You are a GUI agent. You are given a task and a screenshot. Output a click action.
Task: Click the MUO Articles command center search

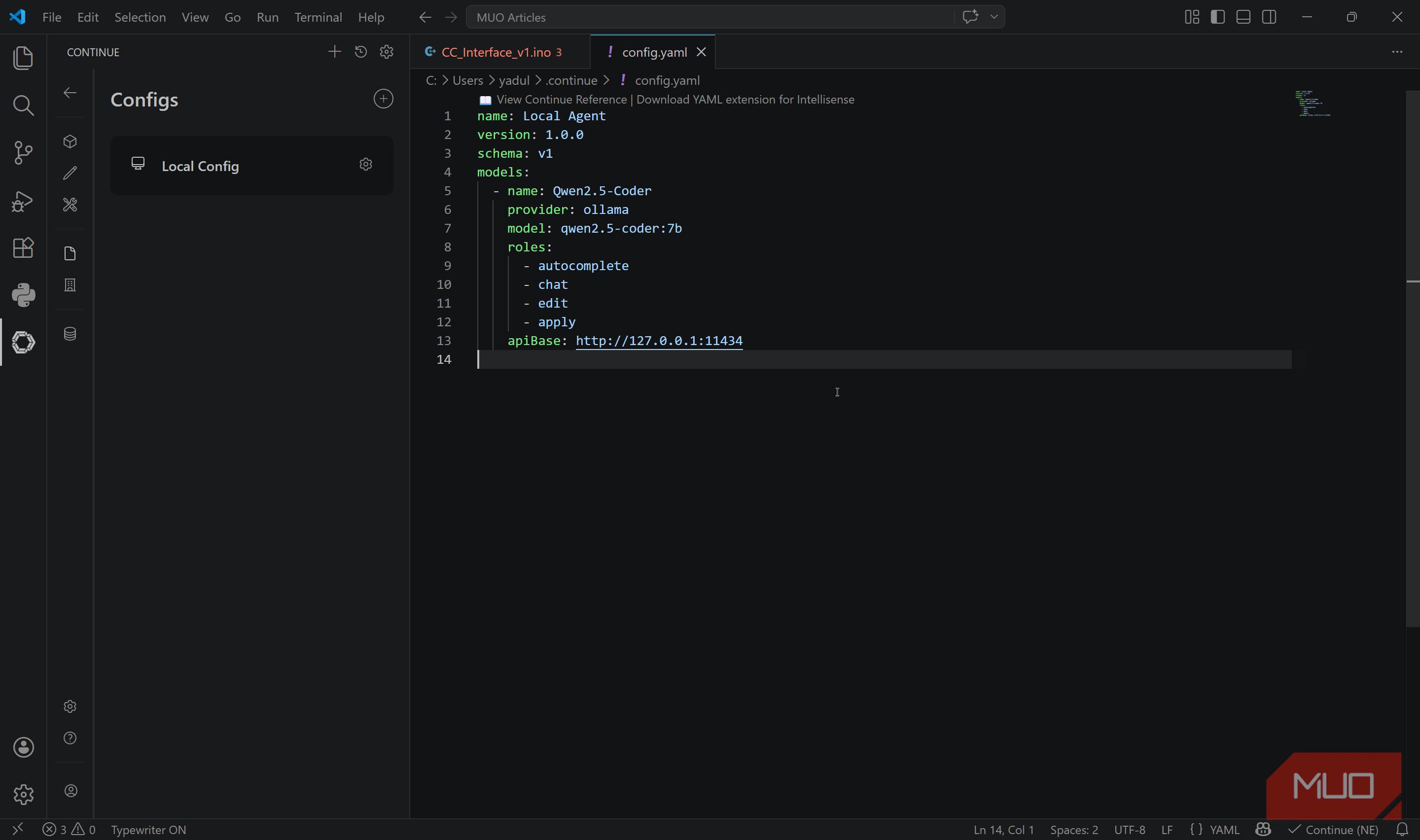(x=710, y=18)
